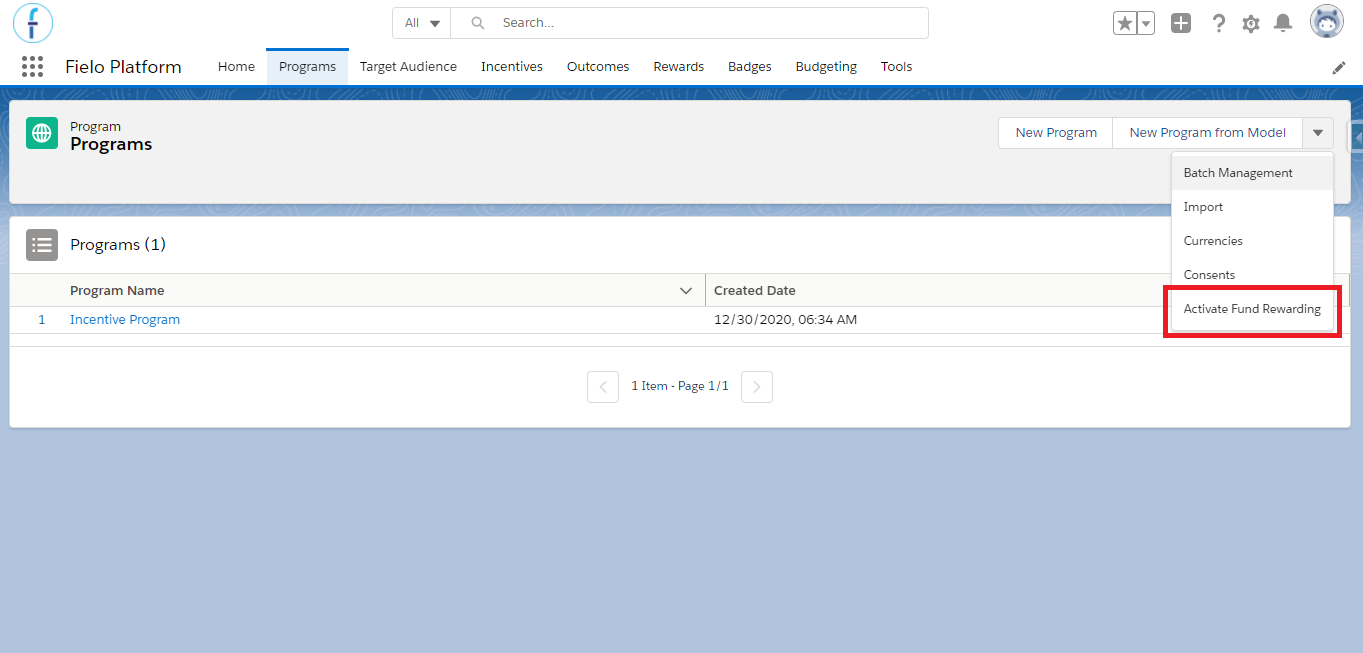Open the user profile avatar
The width and height of the screenshot is (1363, 653).
point(1327,22)
